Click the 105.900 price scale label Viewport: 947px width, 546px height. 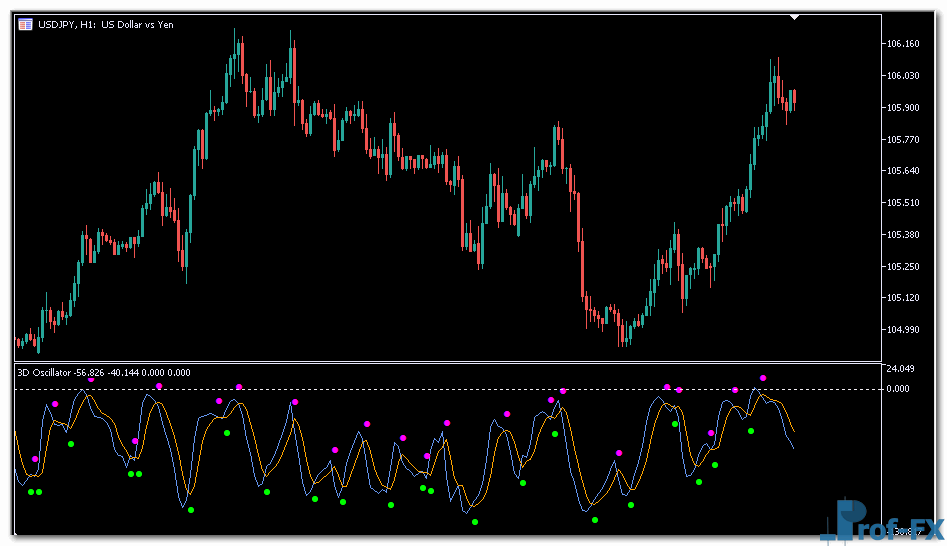[903, 108]
